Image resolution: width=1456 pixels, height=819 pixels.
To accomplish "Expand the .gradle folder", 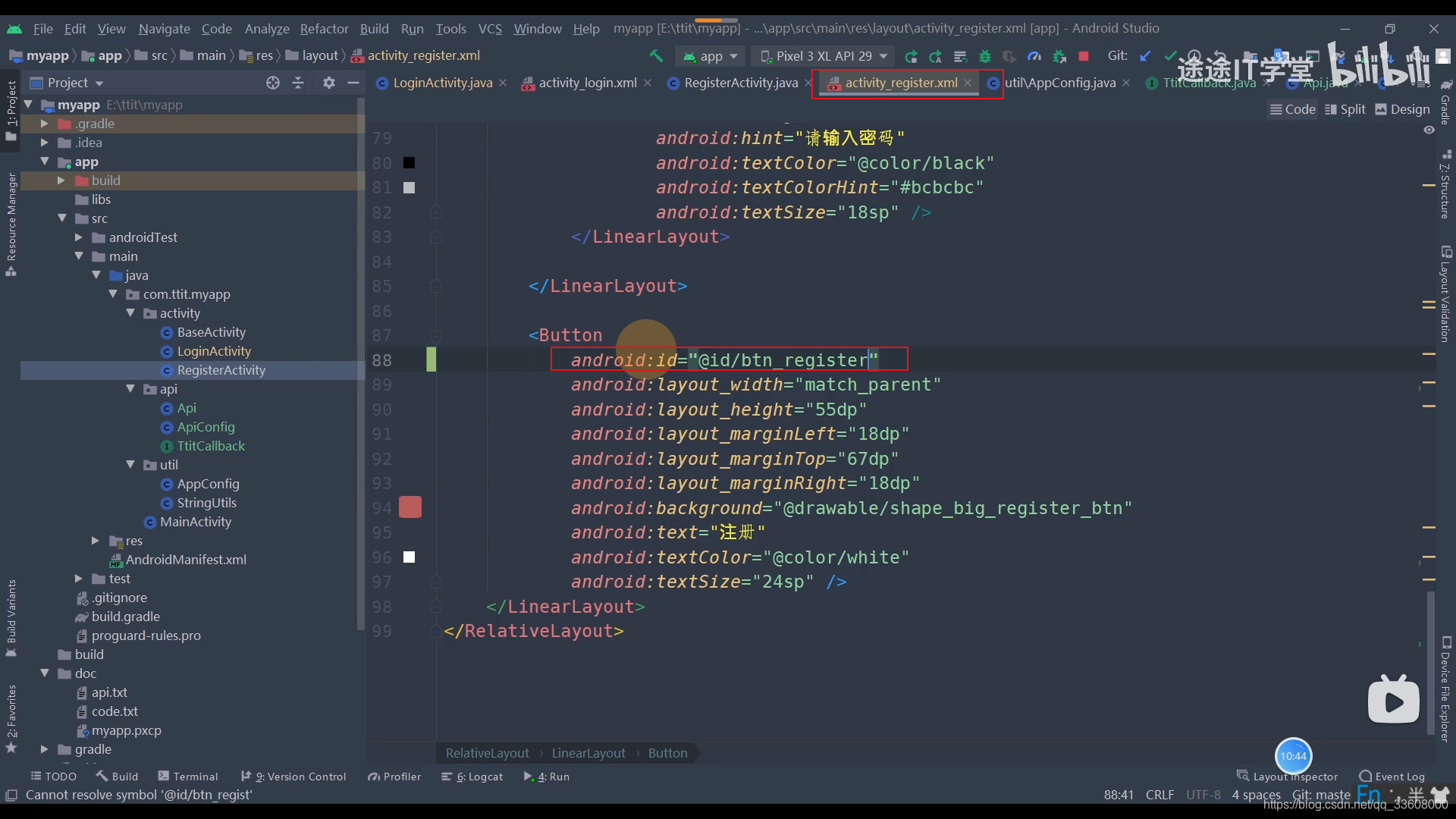I will click(44, 124).
